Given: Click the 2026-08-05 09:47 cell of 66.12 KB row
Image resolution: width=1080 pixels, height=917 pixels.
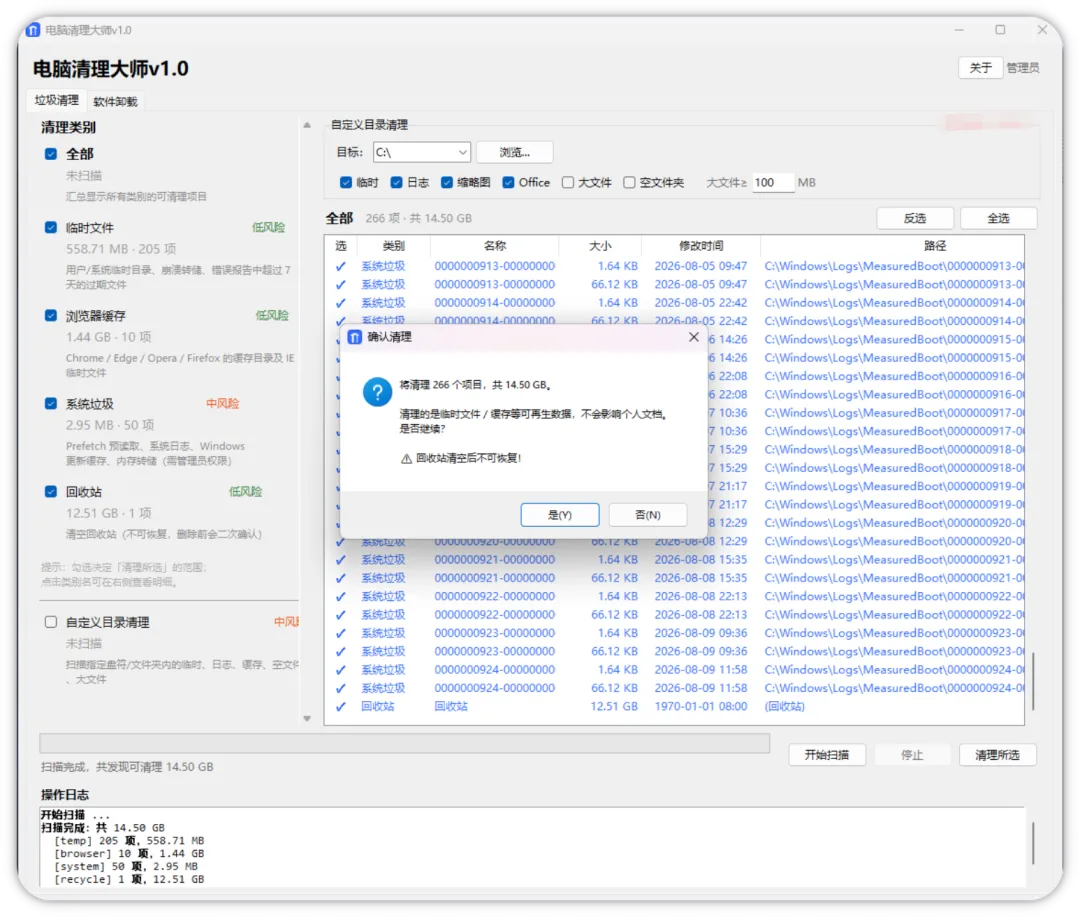Looking at the screenshot, I should point(700,285).
